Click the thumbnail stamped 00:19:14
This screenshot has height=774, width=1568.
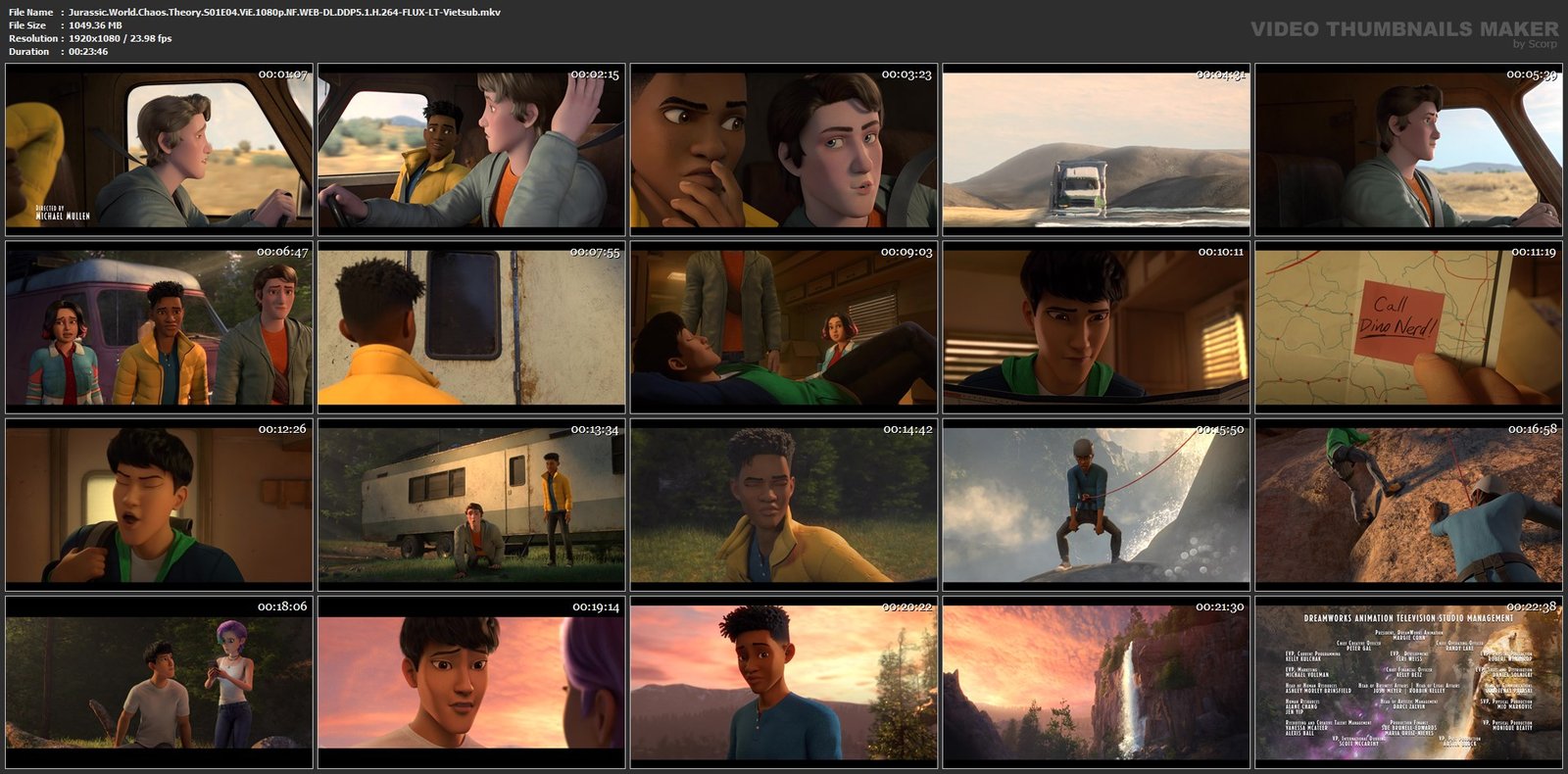[x=471, y=682]
